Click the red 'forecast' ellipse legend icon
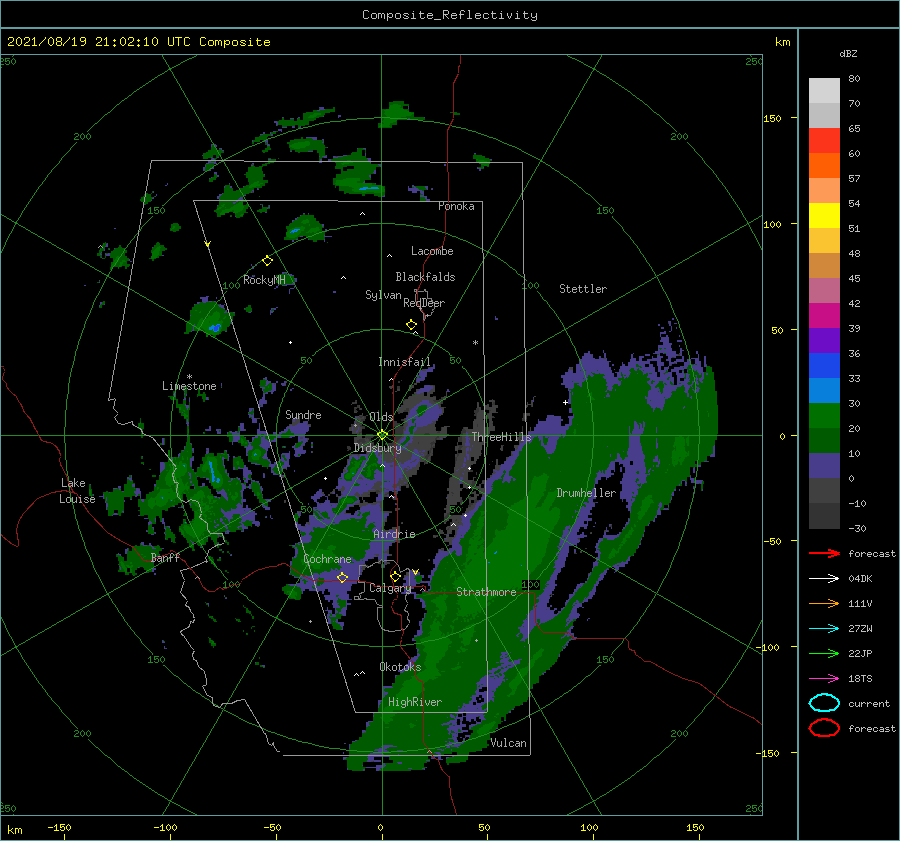The height and width of the screenshot is (841, 900). click(824, 728)
